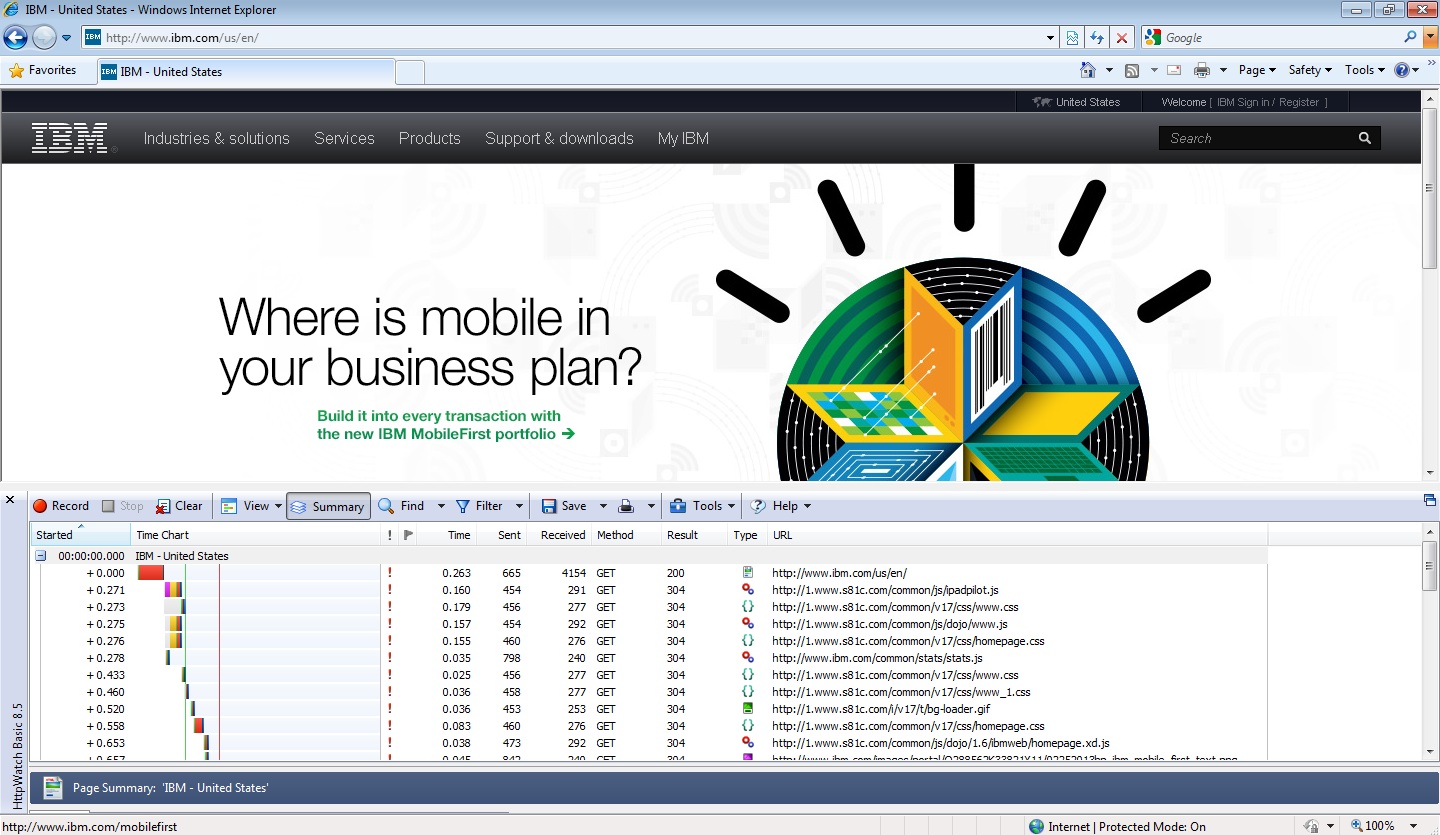Select the http://www.ibm.com/us/en/ request row
The height and width of the screenshot is (835, 1440).
(650, 573)
